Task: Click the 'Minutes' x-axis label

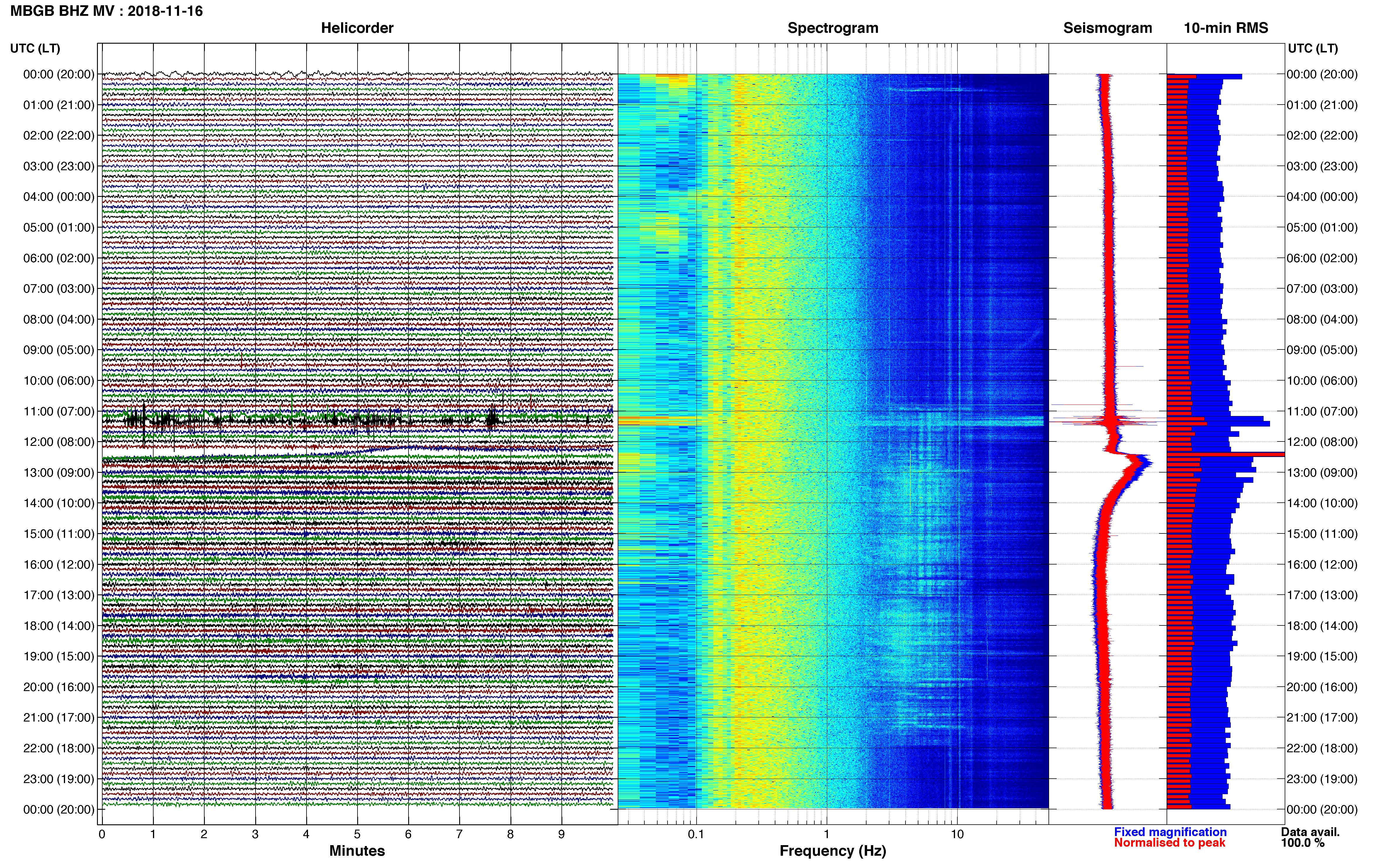Action: tap(357, 851)
